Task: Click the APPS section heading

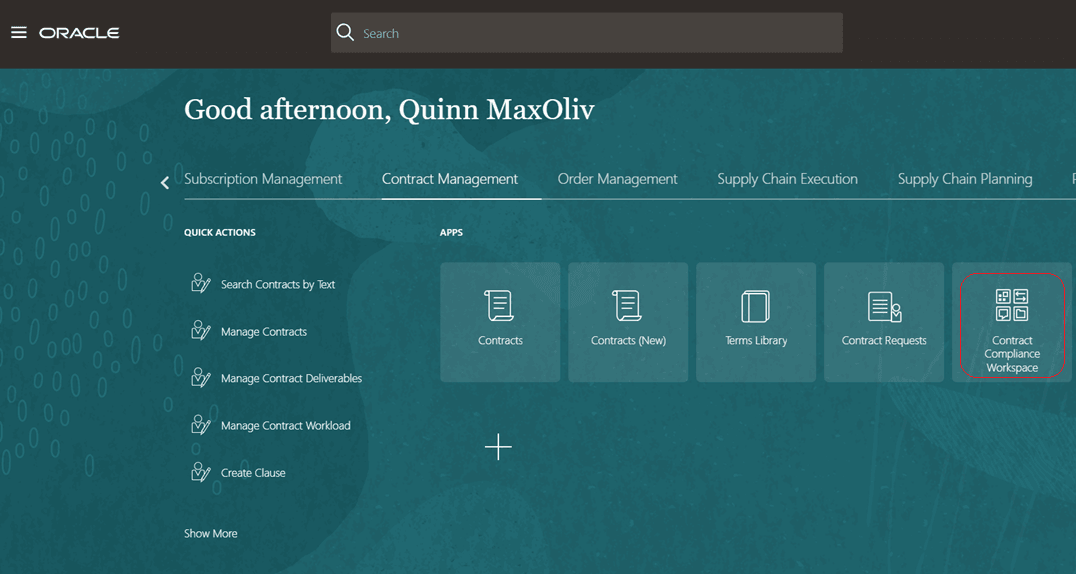Action: point(452,232)
